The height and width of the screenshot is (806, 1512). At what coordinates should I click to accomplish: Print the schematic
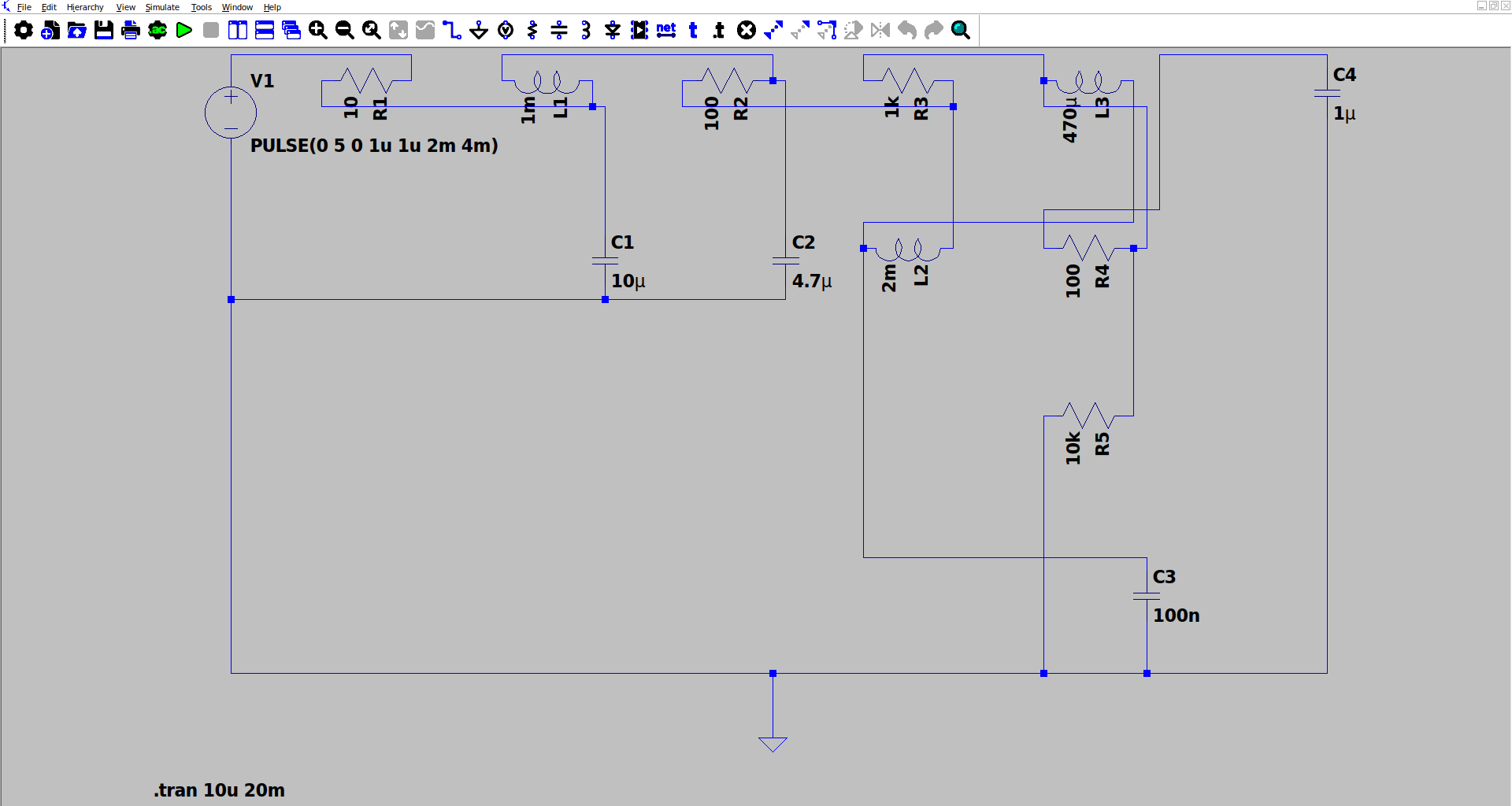(x=131, y=31)
